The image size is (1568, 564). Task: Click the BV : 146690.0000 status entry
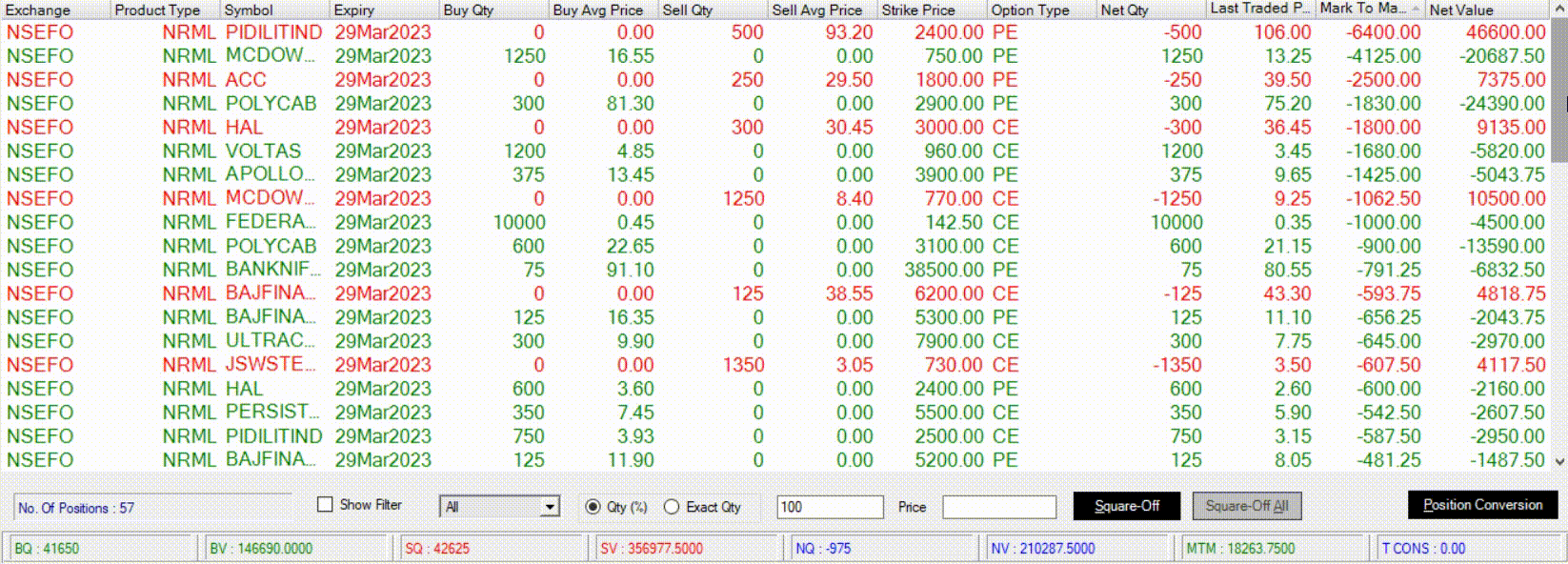click(261, 548)
